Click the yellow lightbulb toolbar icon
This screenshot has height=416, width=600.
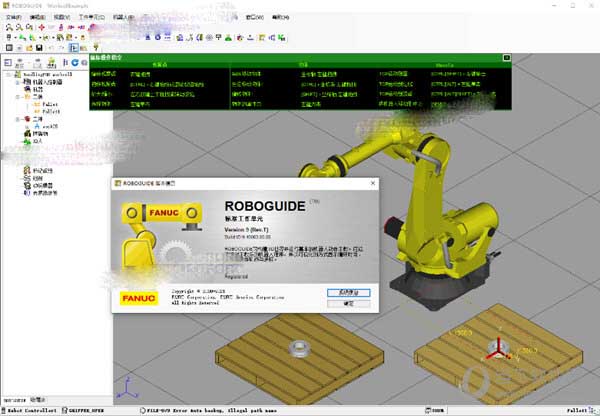click(x=96, y=47)
